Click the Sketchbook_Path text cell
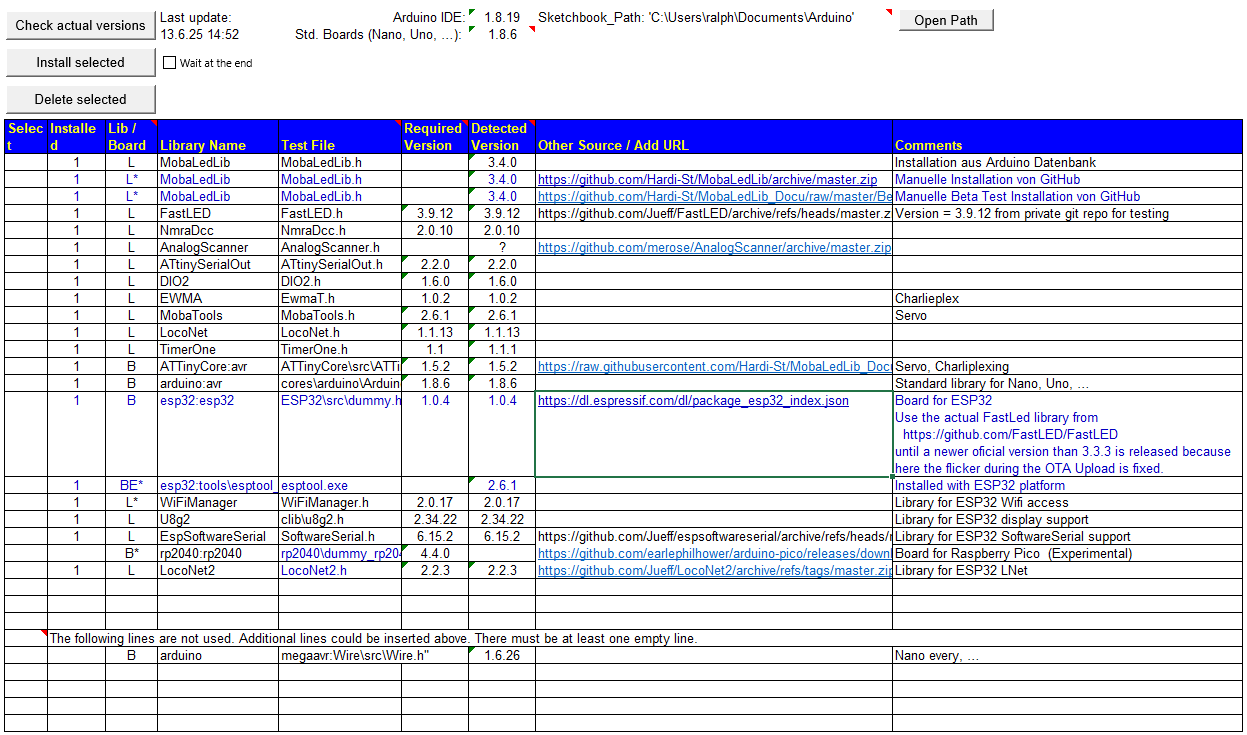The image size is (1247, 735). [x=696, y=18]
